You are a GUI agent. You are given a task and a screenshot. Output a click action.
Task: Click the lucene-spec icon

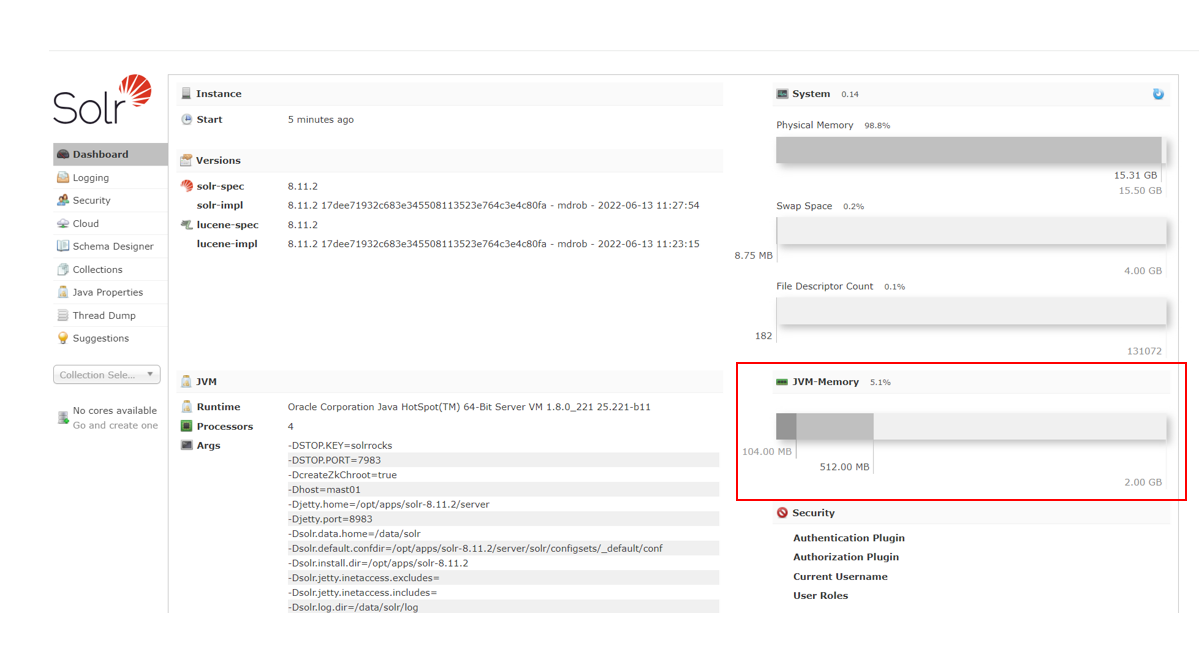[x=186, y=225]
